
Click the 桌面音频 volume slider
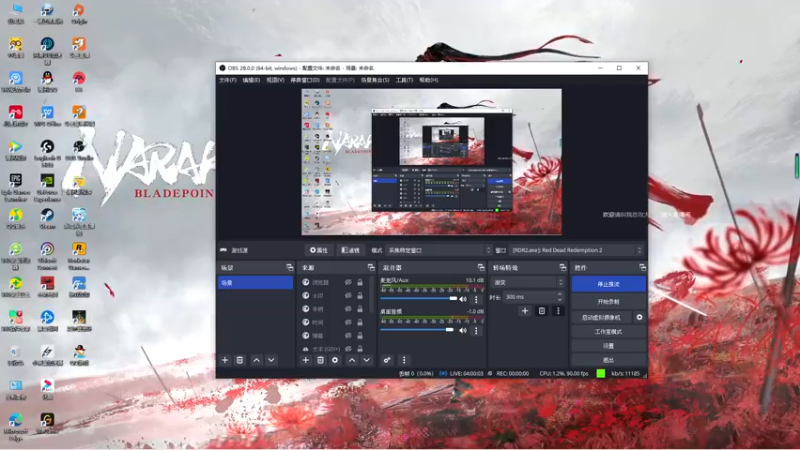pyautogui.click(x=417, y=330)
